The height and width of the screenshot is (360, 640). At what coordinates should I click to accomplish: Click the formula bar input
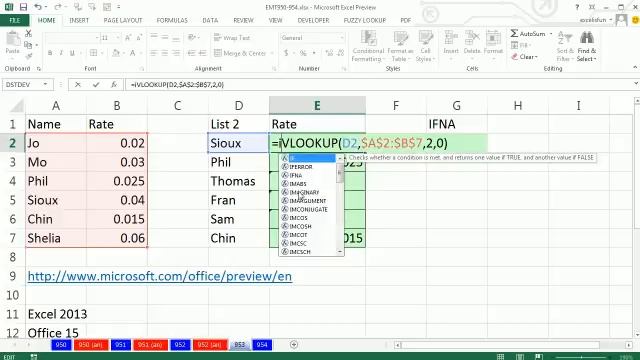(x=378, y=84)
